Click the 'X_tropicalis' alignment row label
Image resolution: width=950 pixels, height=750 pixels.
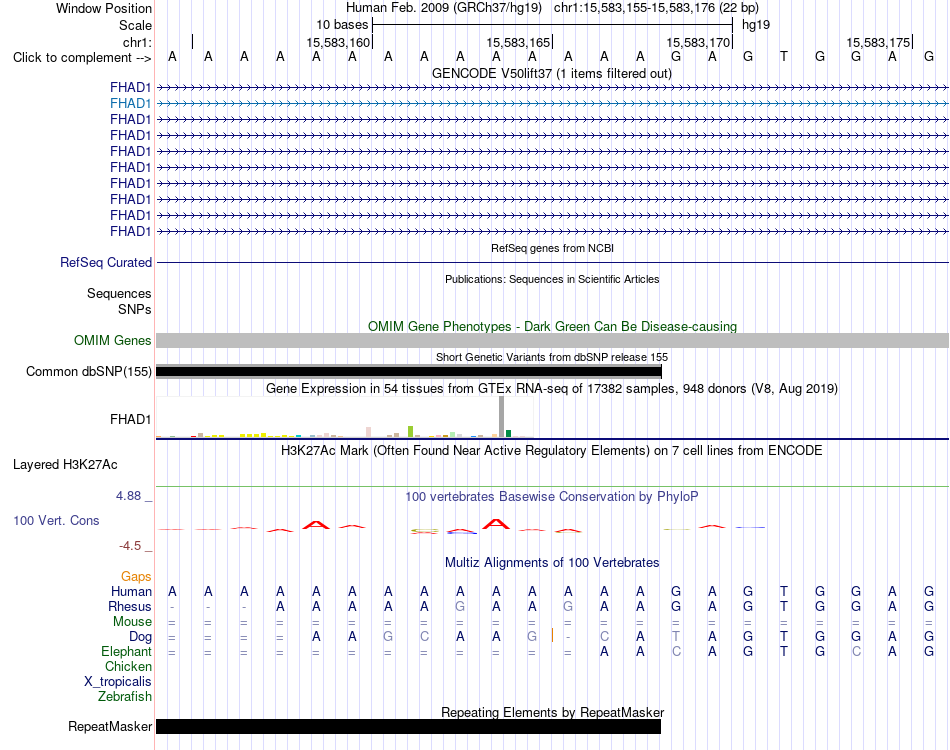click(x=118, y=682)
